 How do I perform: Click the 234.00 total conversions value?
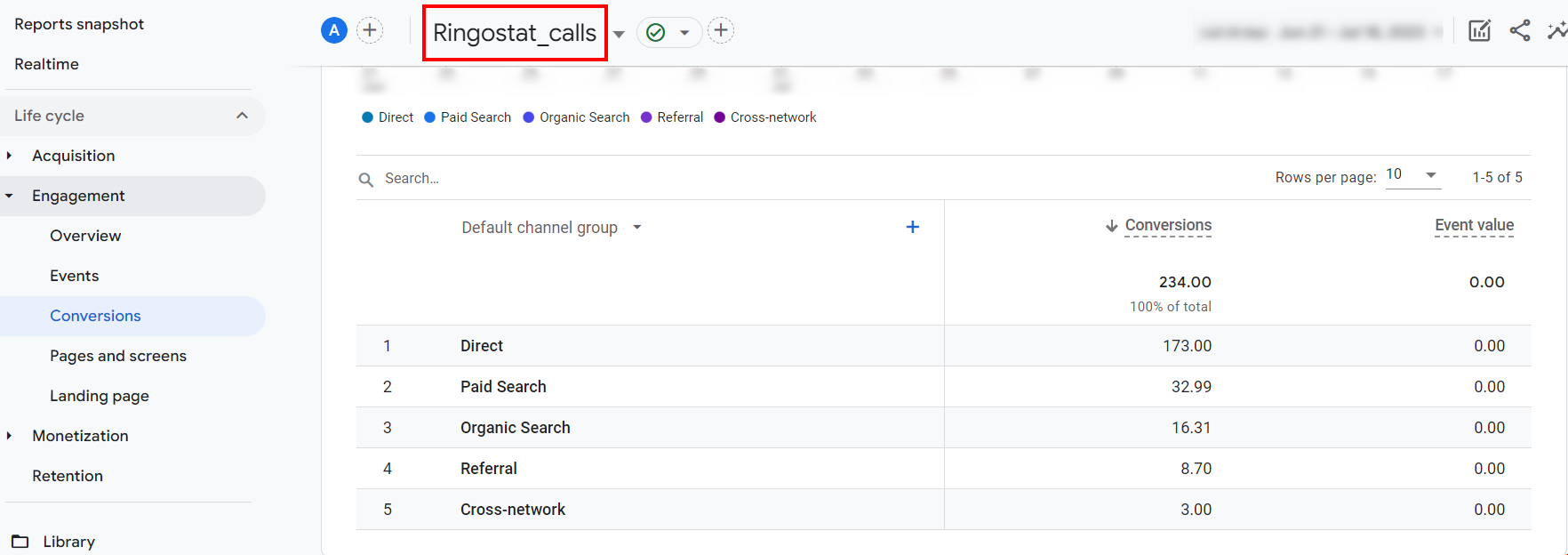[x=1185, y=282]
